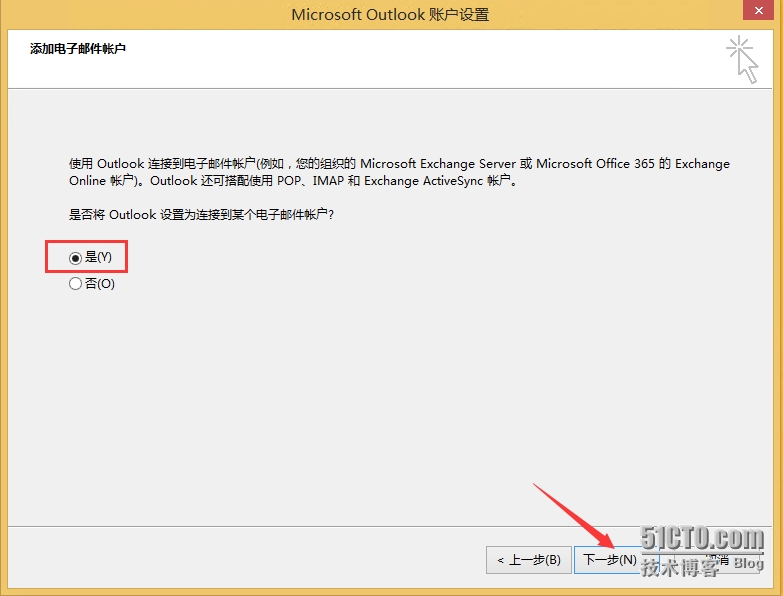783x596 pixels.
Task: Click the Exchange Server description paragraph
Action: 399,172
